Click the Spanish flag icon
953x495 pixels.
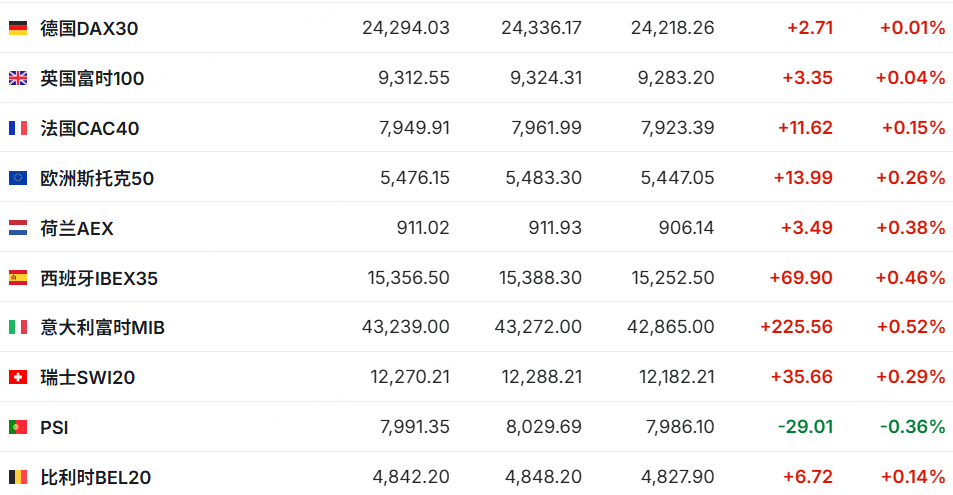click(18, 278)
